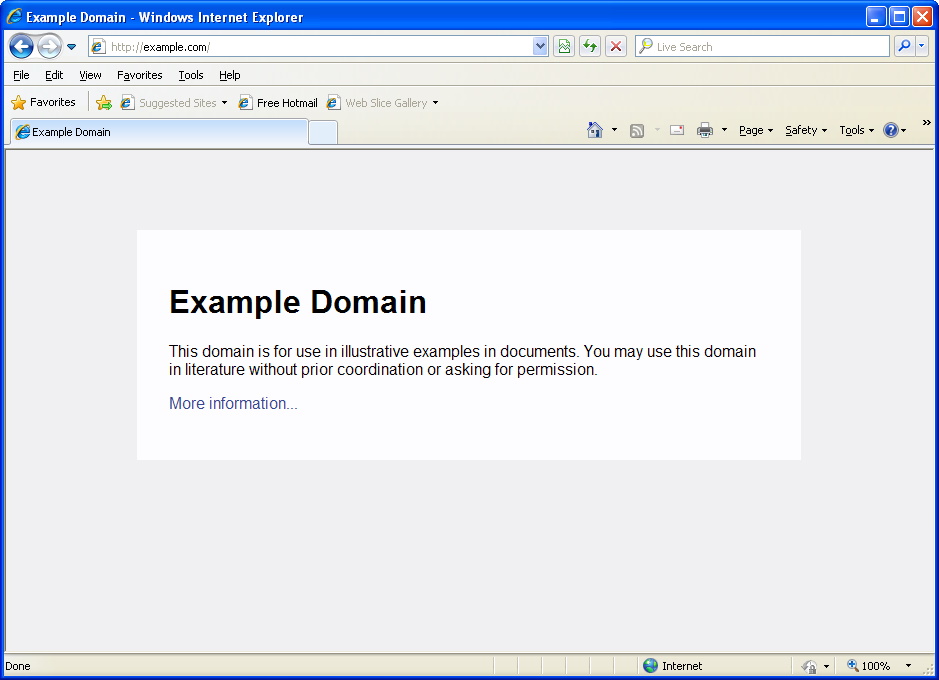939x680 pixels.
Task: Minimize the Internet Explorer window
Action: tap(876, 17)
